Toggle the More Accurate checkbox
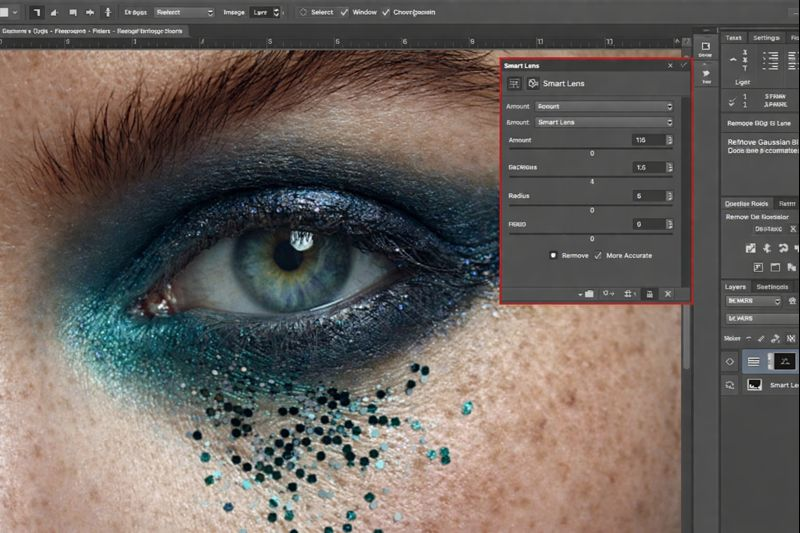This screenshot has height=533, width=800. coord(598,255)
